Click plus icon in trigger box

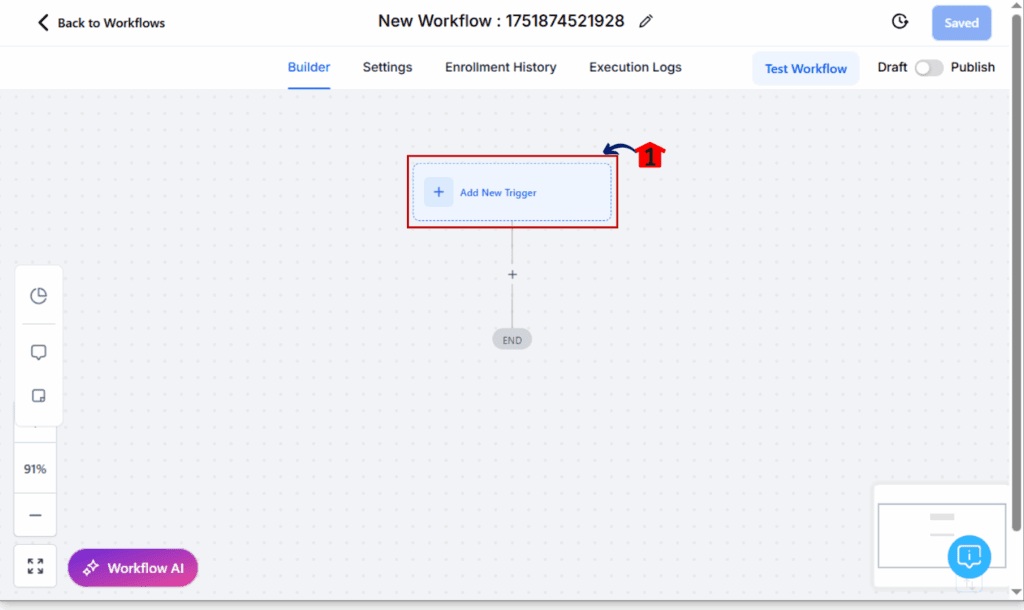click(x=439, y=192)
